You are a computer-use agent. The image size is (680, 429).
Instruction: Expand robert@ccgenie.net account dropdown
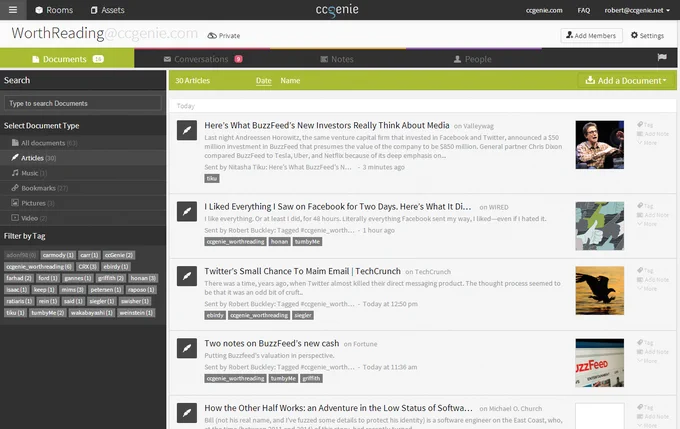(637, 10)
